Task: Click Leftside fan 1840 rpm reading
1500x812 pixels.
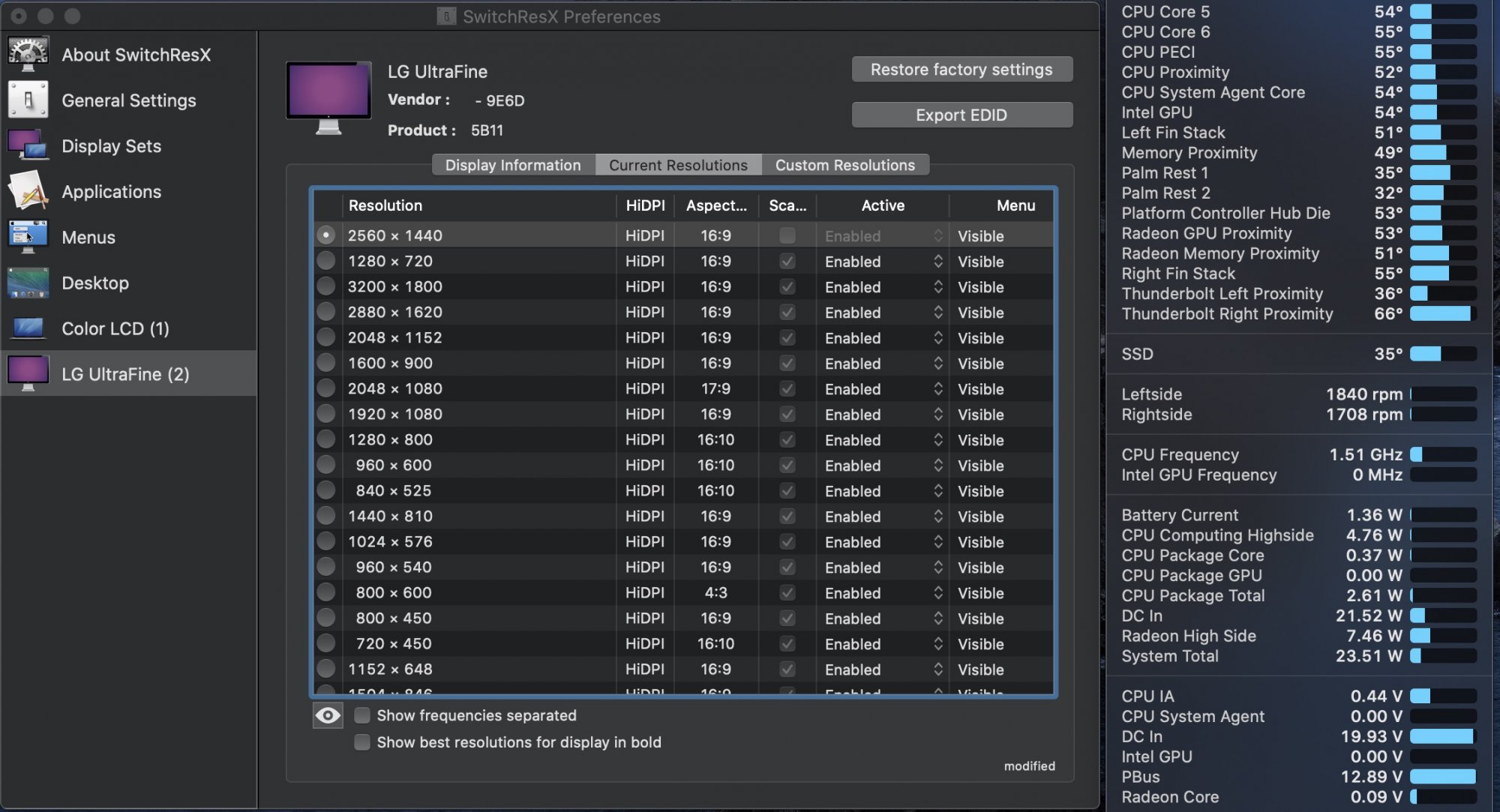Action: (1364, 394)
